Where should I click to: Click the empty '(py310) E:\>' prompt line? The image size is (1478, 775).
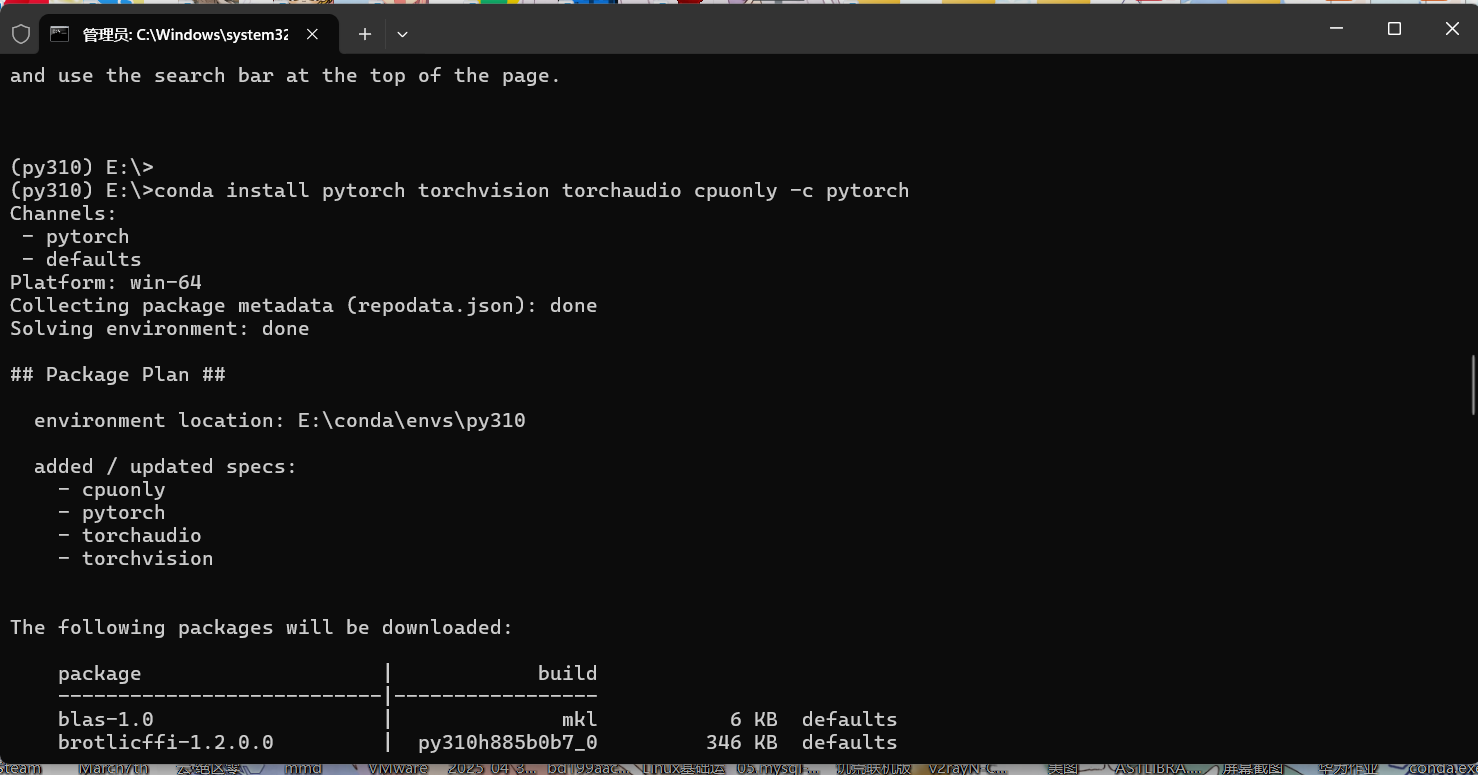(82, 167)
